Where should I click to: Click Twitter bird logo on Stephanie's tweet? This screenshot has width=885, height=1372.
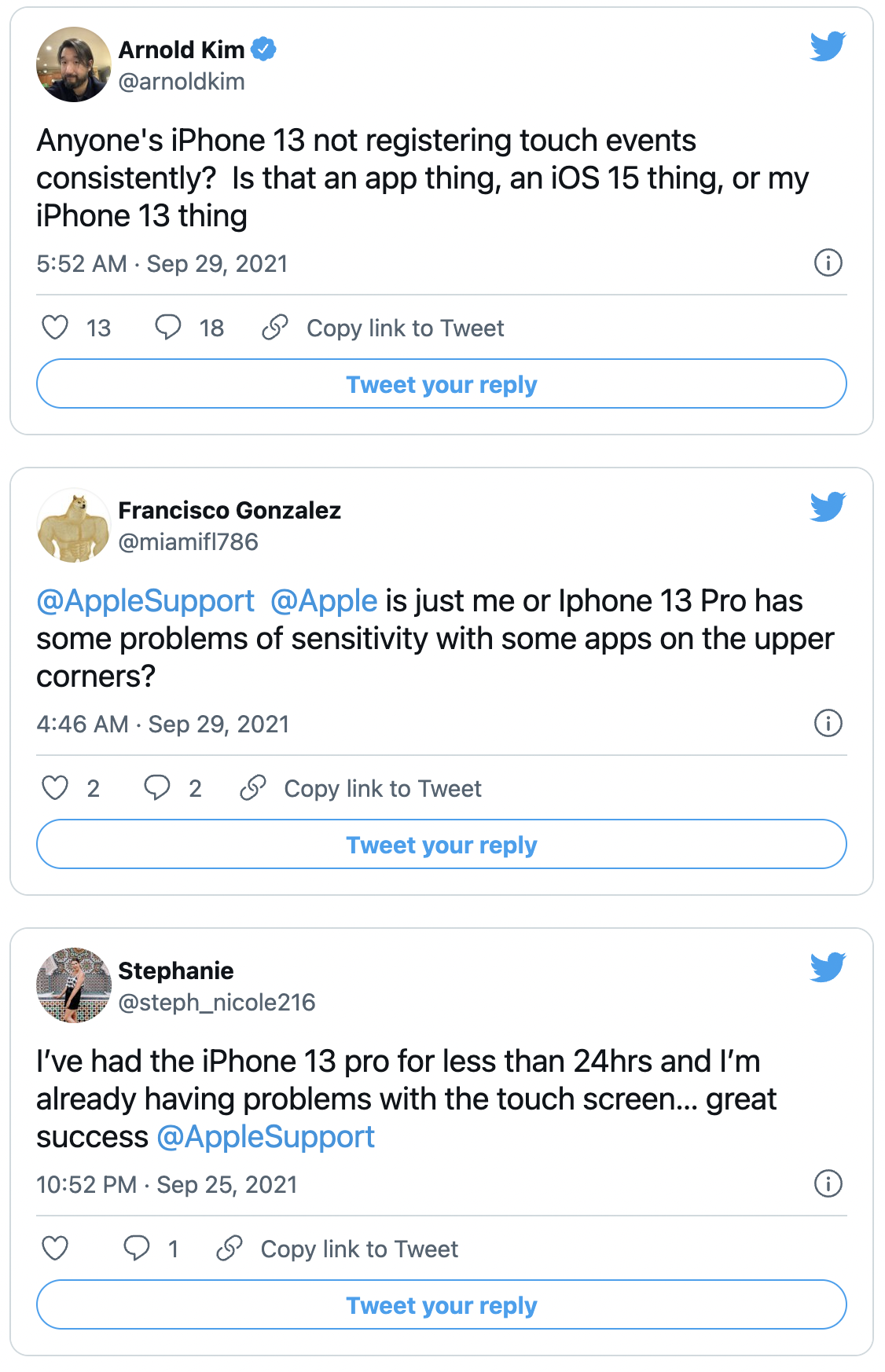click(x=828, y=967)
